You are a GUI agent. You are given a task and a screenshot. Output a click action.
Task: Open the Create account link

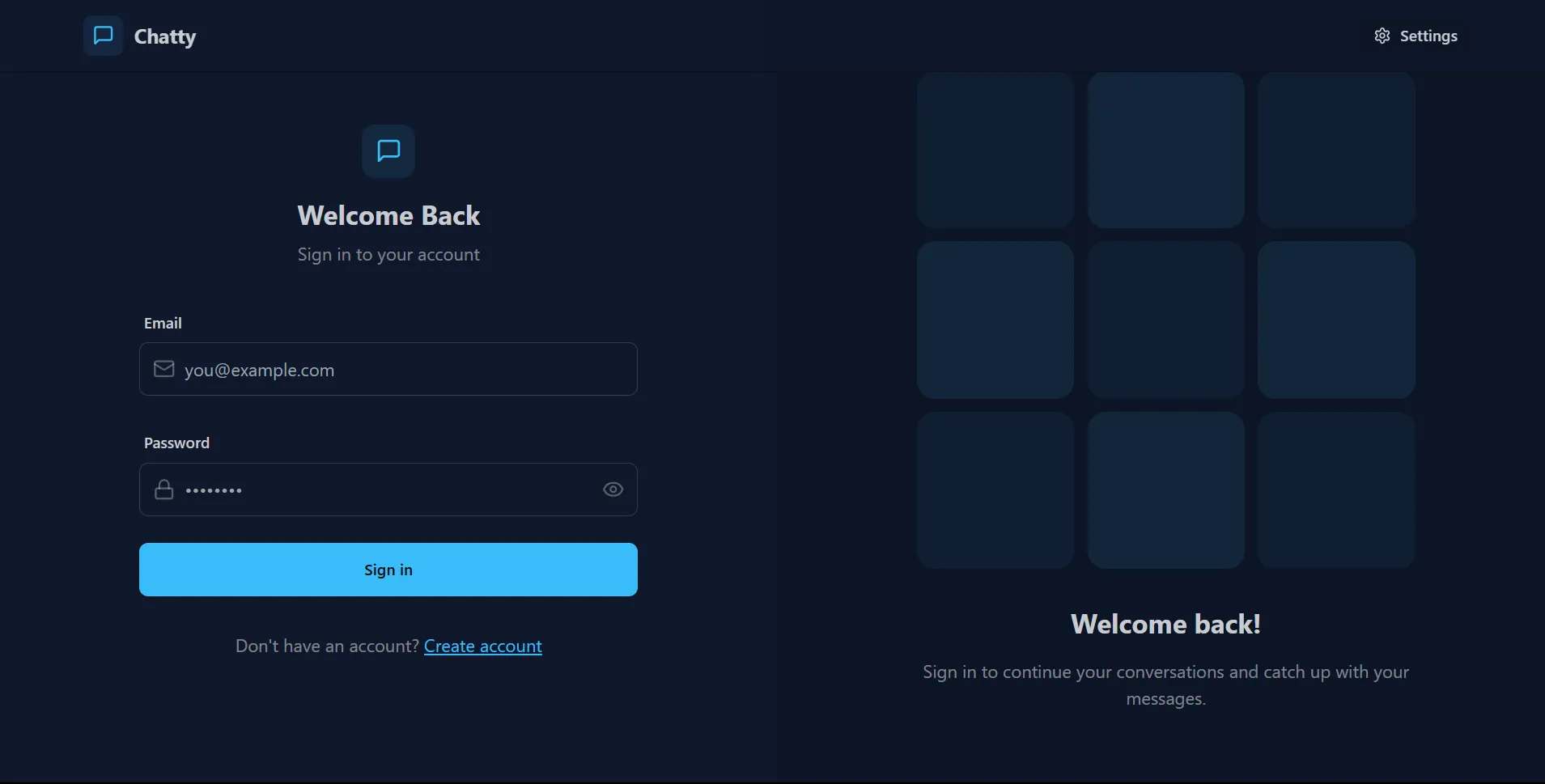coord(482,646)
